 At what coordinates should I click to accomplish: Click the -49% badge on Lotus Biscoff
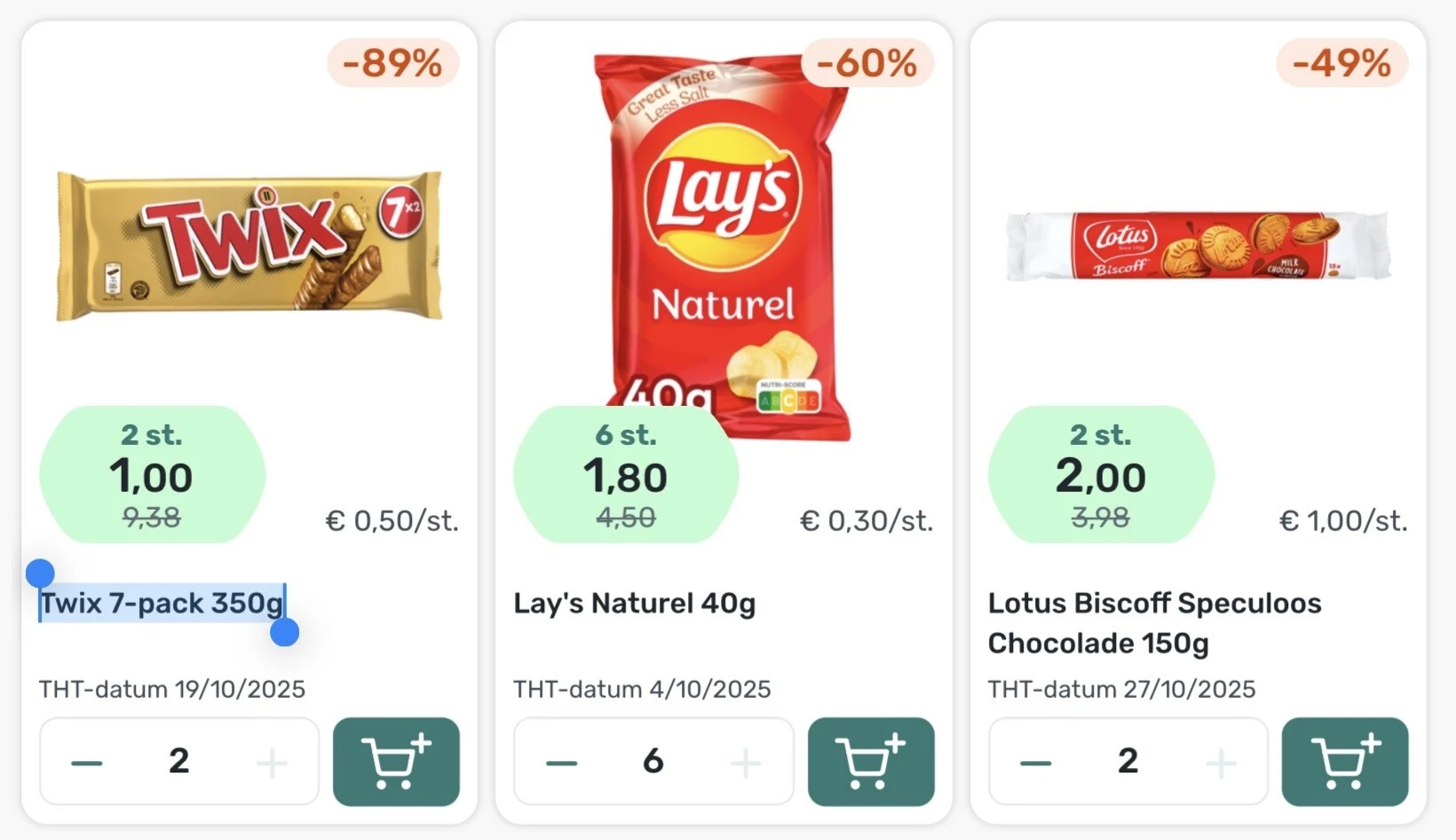pyautogui.click(x=1341, y=63)
